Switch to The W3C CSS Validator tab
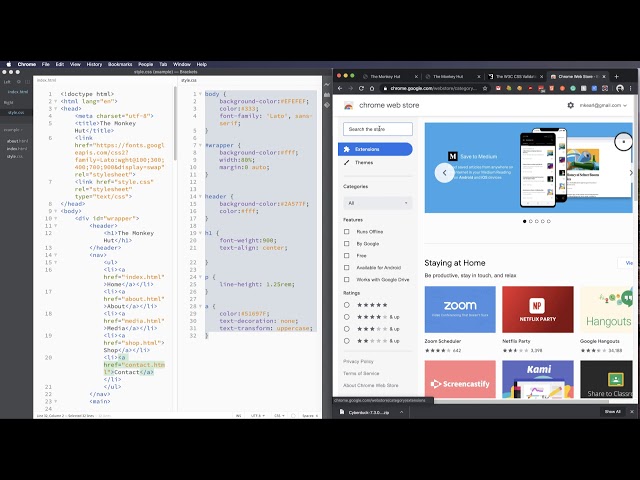 coord(516,76)
